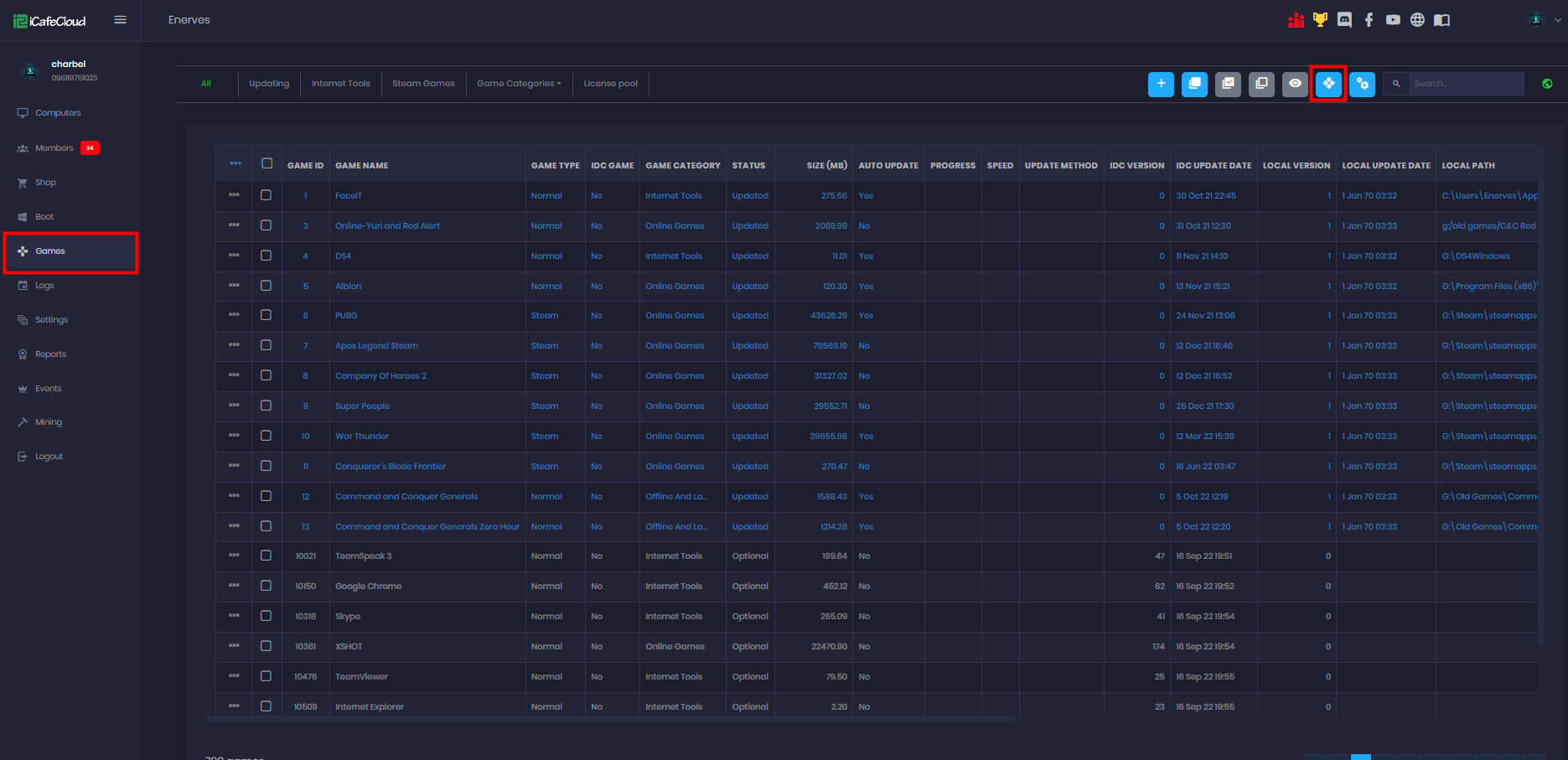This screenshot has height=760, width=1568.
Task: Click the Search input field
Action: (1465, 84)
